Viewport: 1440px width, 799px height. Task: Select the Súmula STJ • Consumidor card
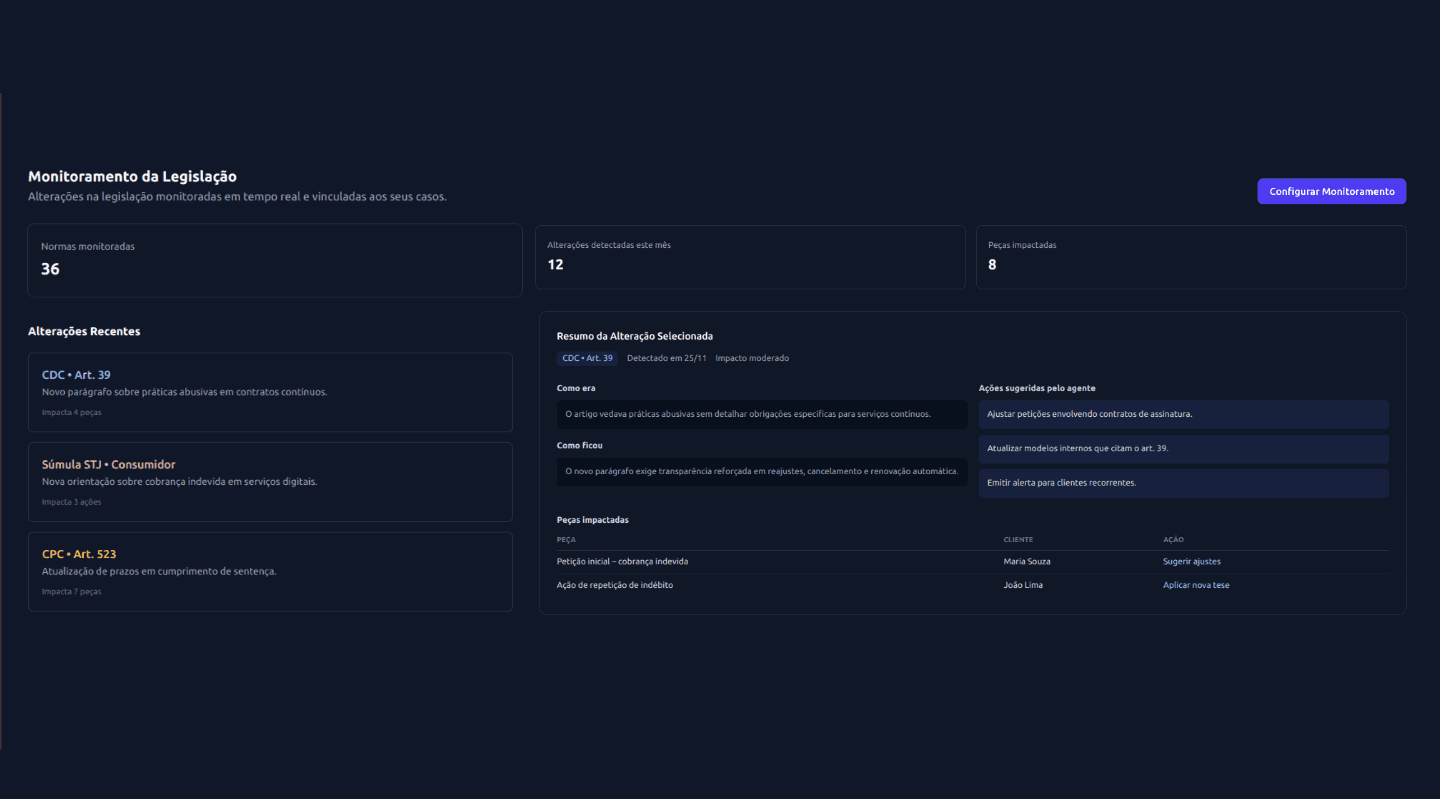click(x=270, y=482)
